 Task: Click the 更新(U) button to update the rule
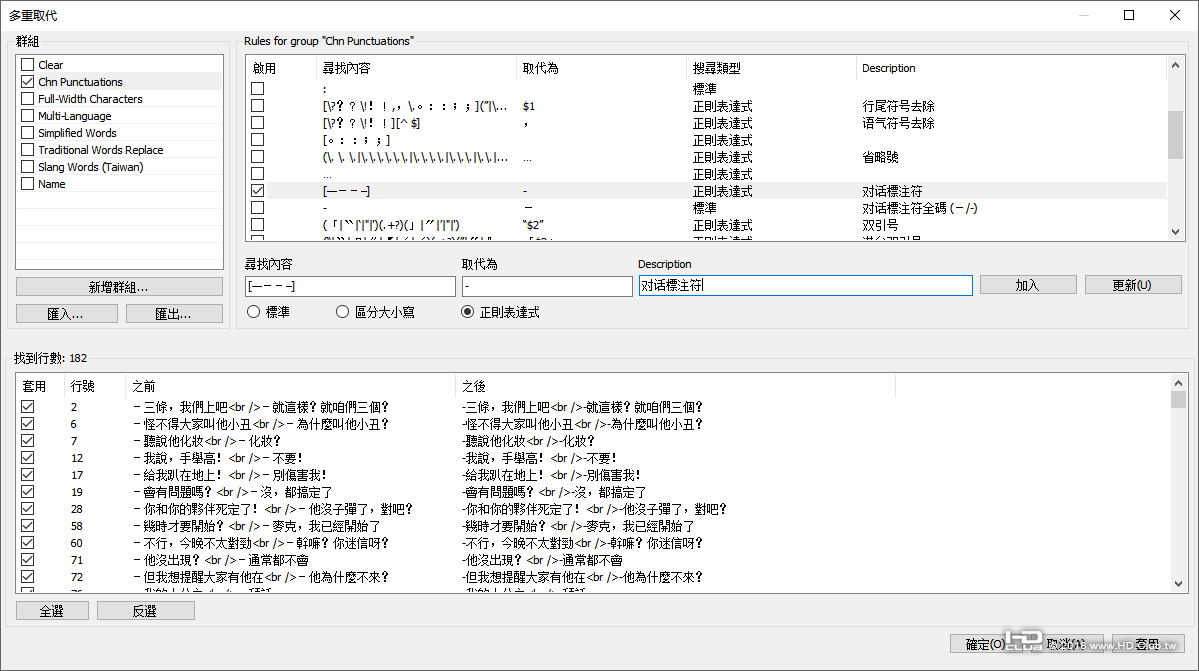(1132, 284)
